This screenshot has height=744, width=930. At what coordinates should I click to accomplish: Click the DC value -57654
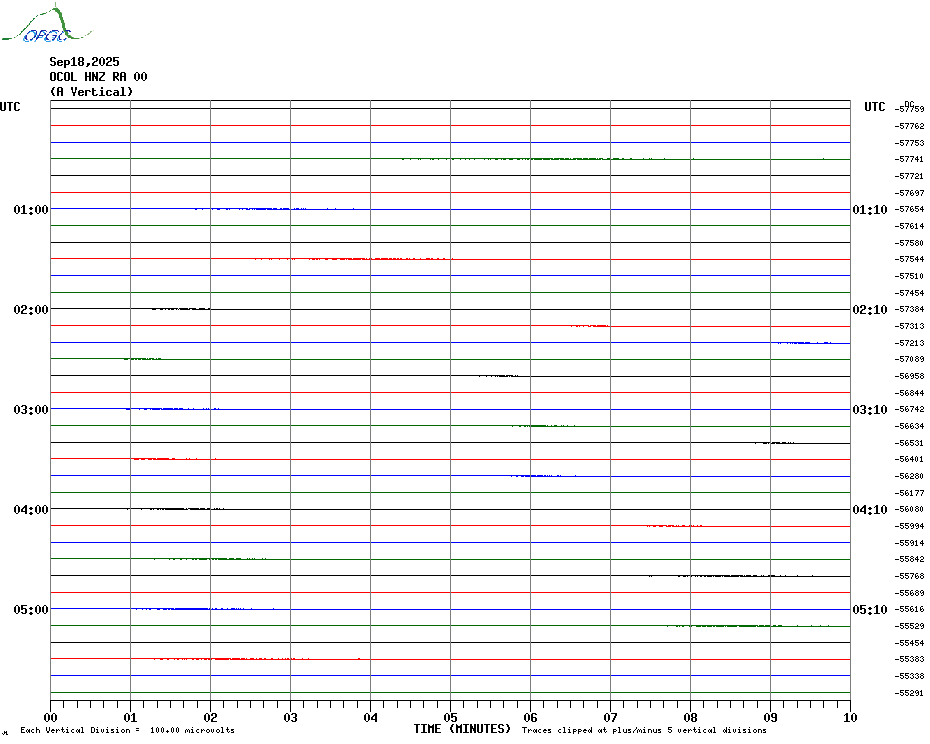[909, 209]
